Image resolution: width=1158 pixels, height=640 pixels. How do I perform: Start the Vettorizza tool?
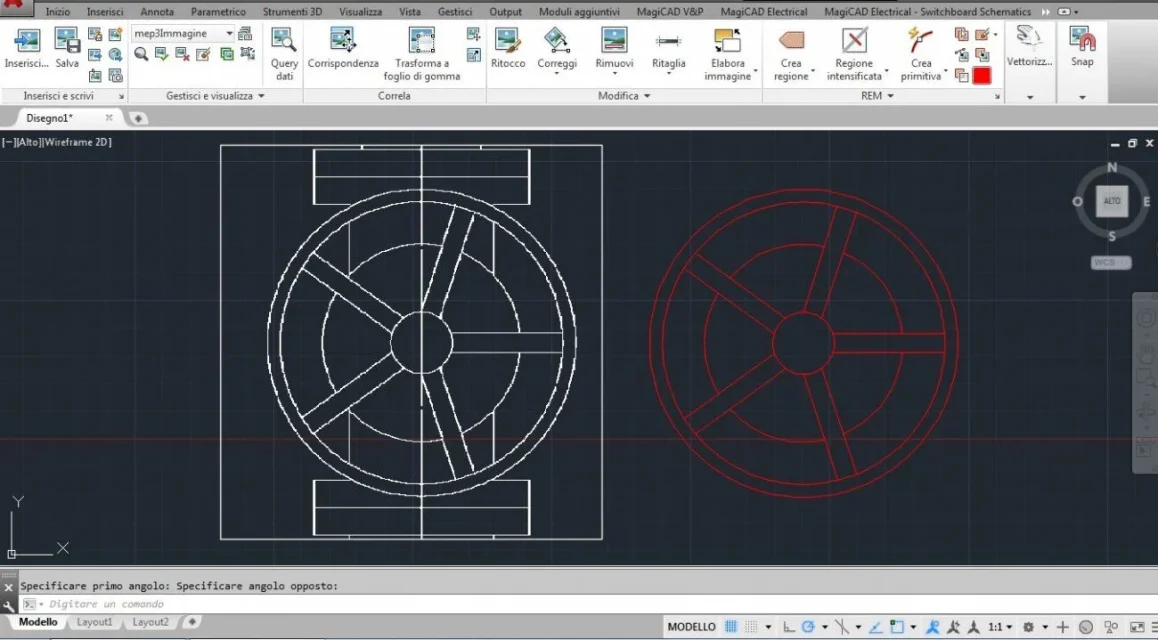tap(1029, 47)
